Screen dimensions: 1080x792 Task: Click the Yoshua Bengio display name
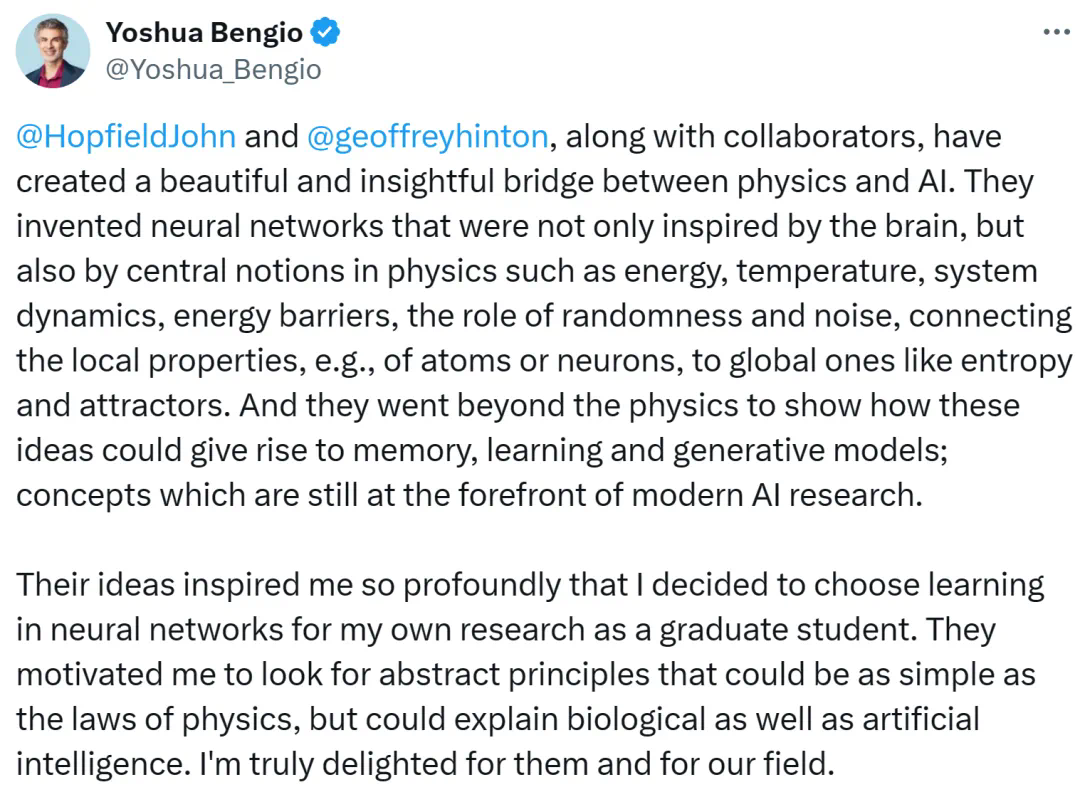204,33
